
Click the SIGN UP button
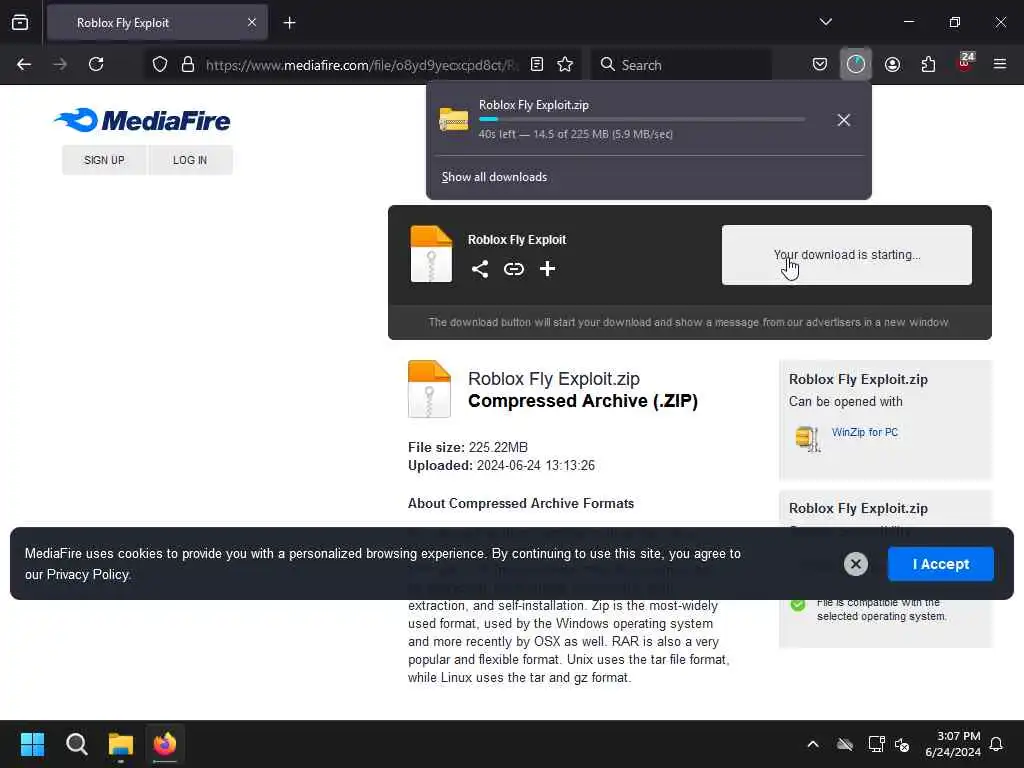[x=104, y=160]
